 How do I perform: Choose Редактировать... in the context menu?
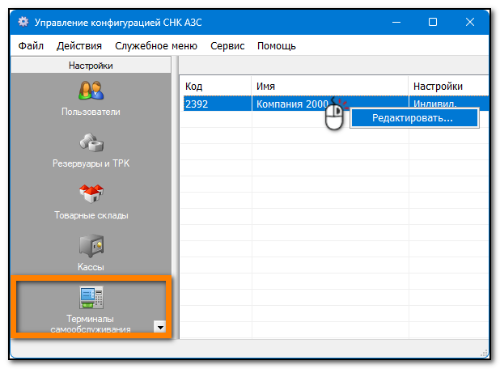[x=414, y=118]
